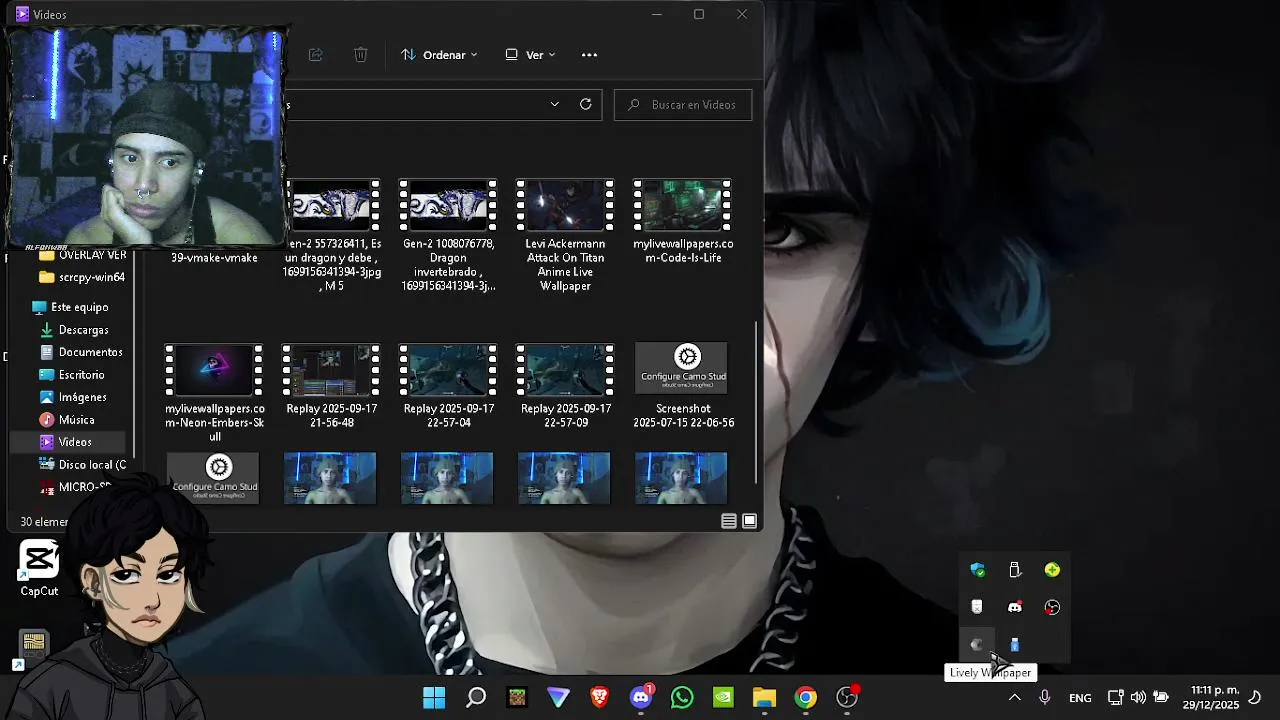Toggle the do not disturb moon icon
1280x720 pixels.
[1256, 698]
